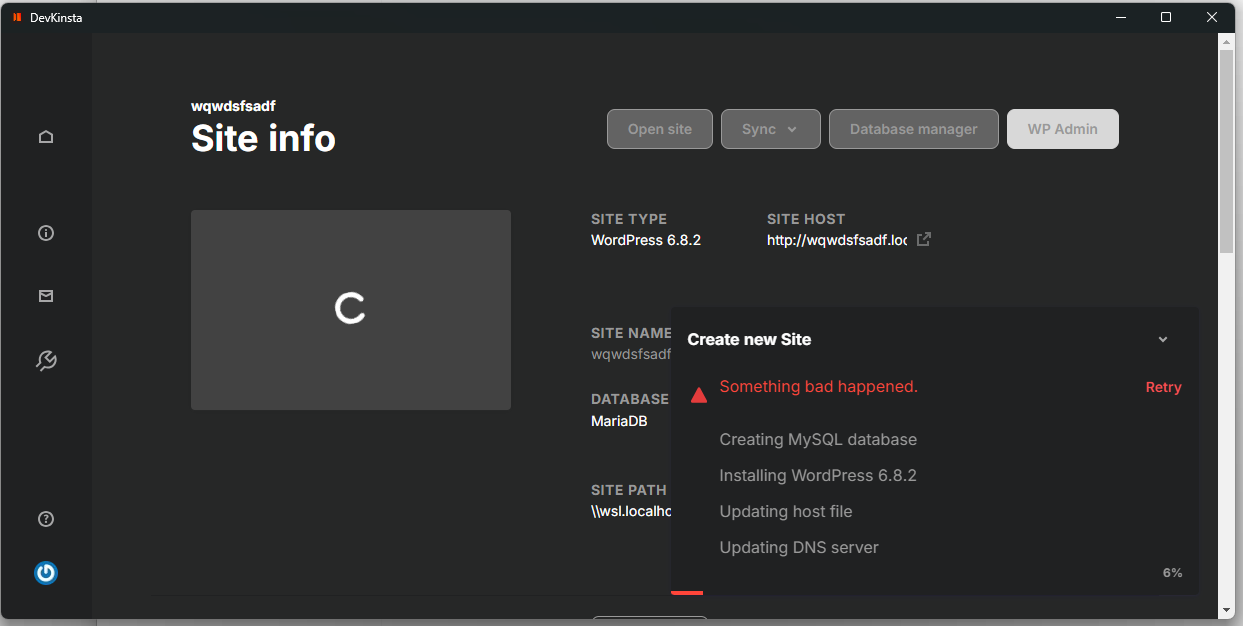Screen dimensions: 1243x626
Task: Click the 'Create new Site' panel title
Action: (x=749, y=340)
